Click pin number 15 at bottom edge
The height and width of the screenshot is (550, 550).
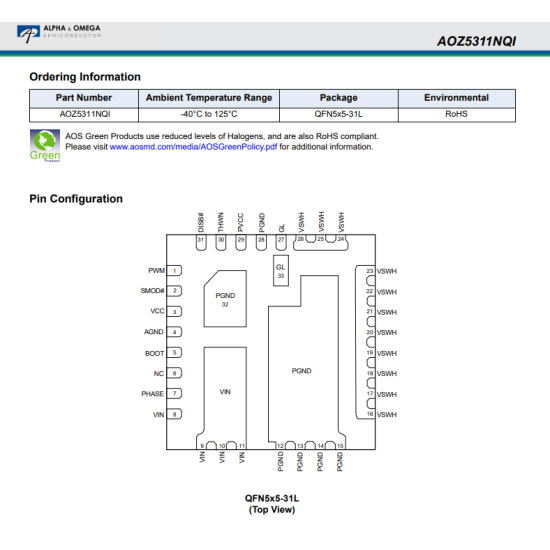point(340,446)
